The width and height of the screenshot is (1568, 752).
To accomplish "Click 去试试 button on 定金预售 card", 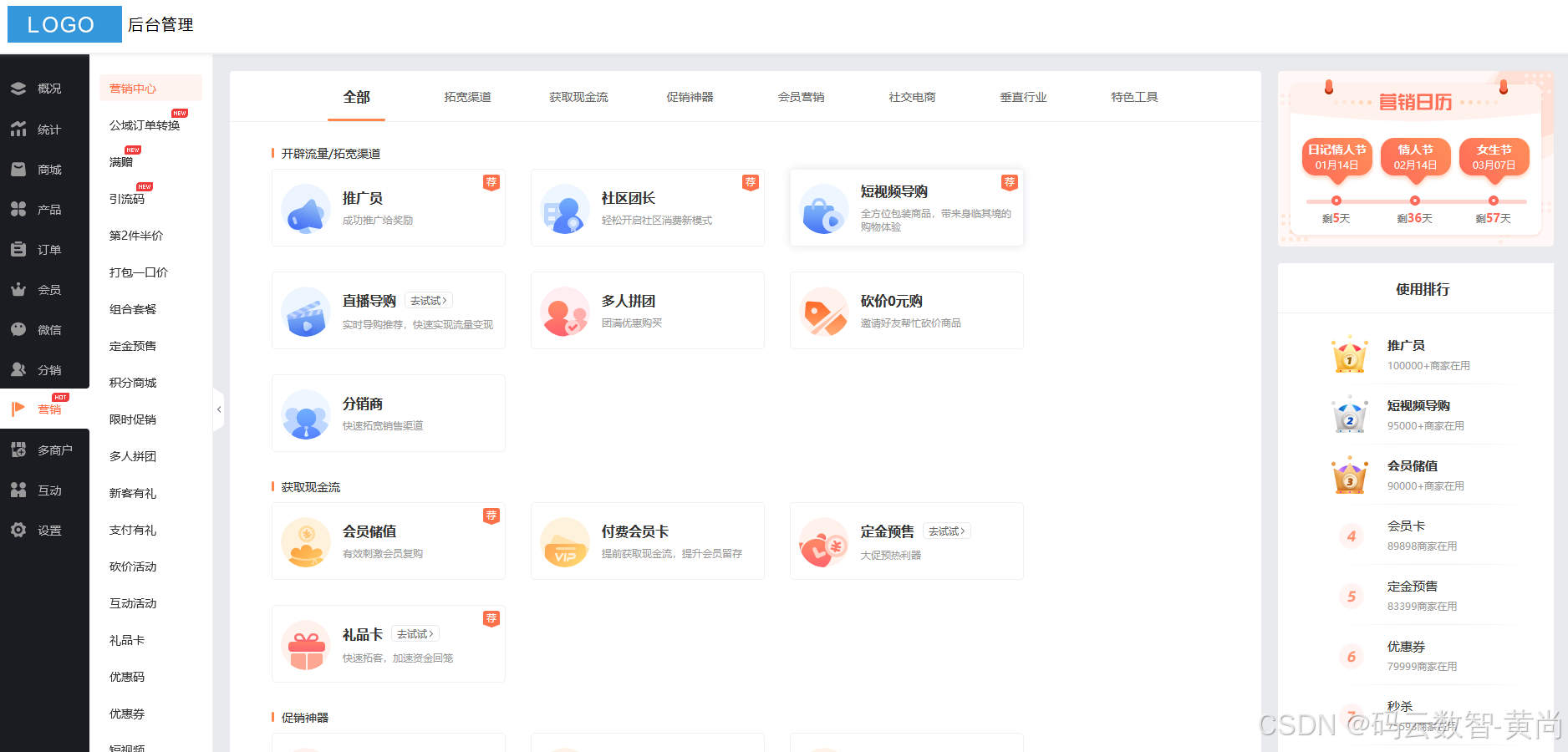I will coord(947,531).
